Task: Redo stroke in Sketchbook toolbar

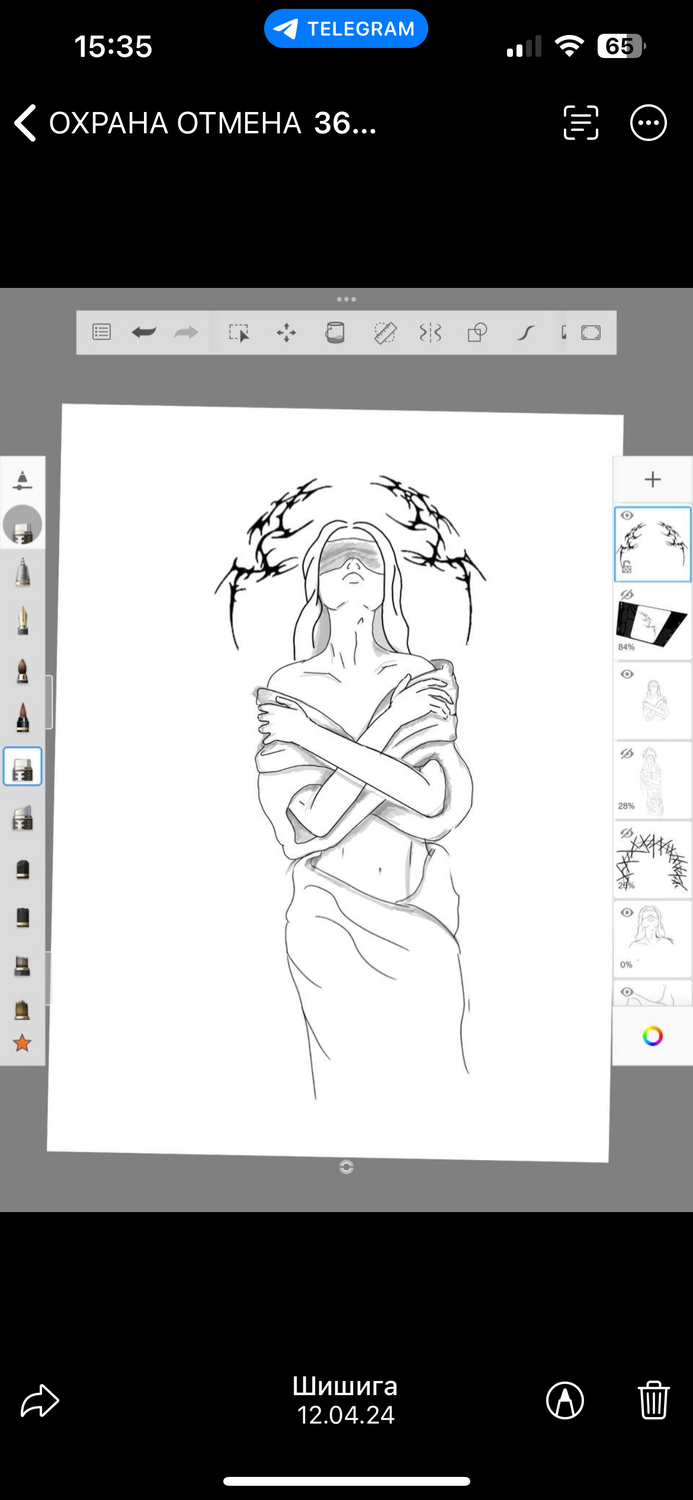Action: point(186,333)
